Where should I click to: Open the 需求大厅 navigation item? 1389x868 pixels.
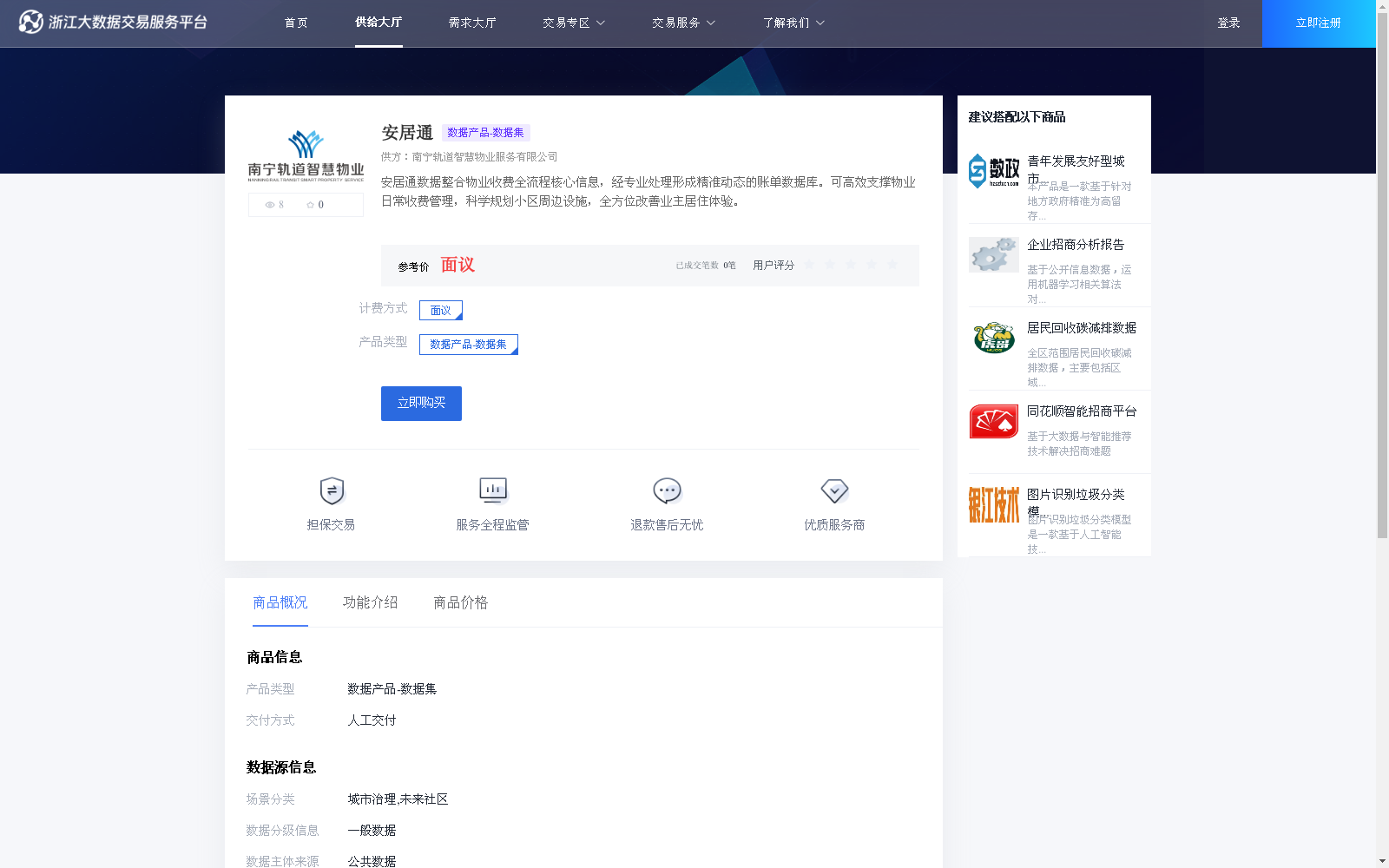472,23
